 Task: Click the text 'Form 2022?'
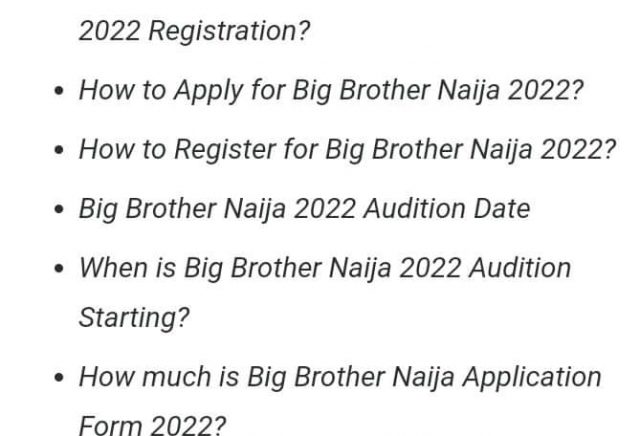tap(152, 425)
